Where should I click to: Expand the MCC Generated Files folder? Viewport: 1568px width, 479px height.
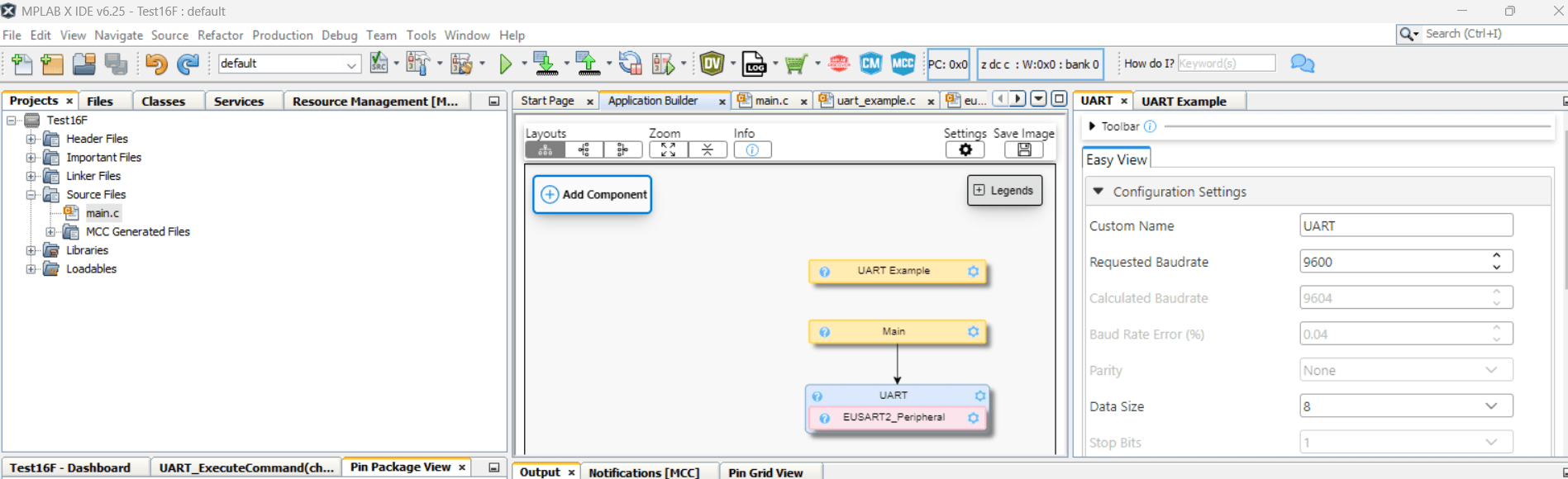click(x=51, y=232)
